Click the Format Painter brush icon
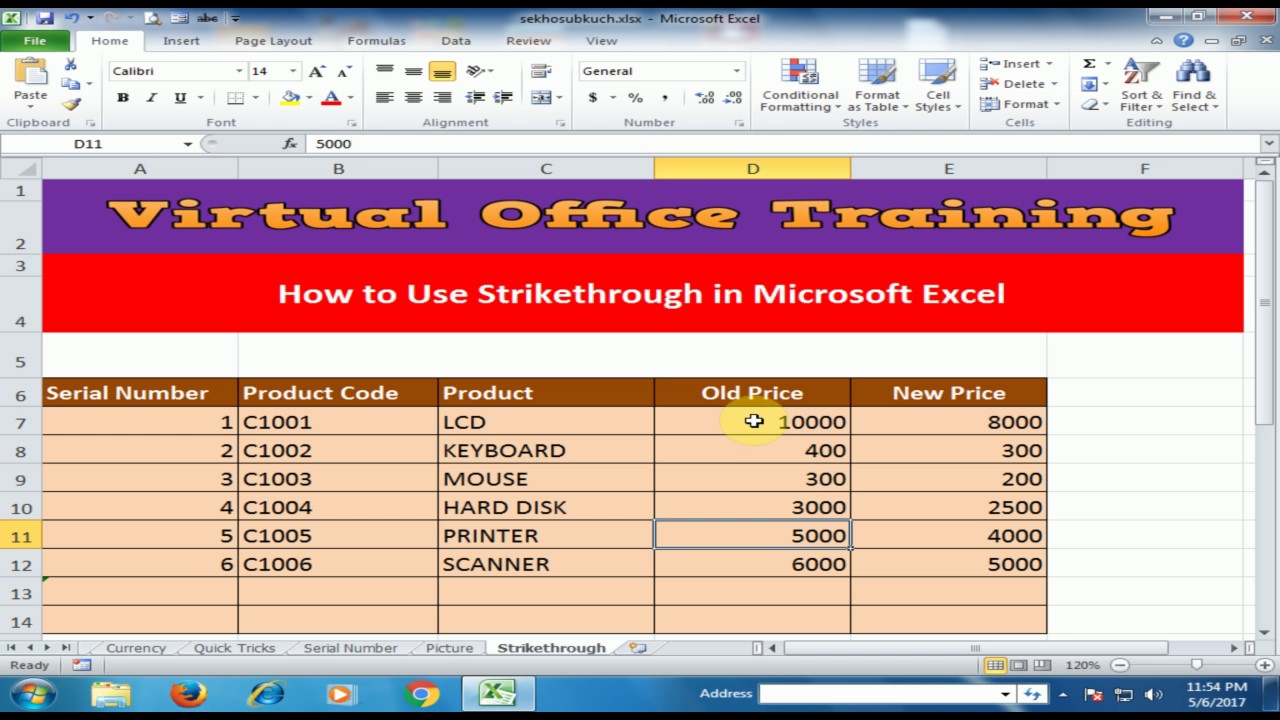 click(70, 104)
